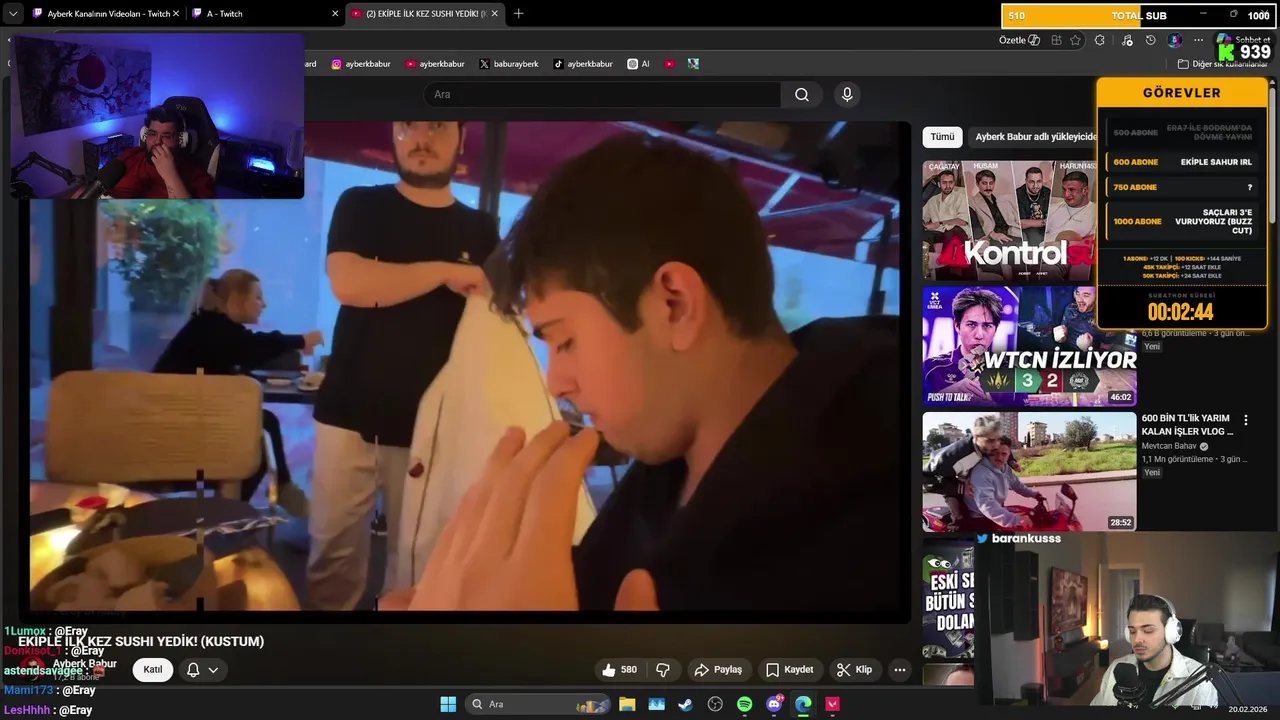This screenshot has width=1280, height=720.
Task: Like the video with thumbs-up 580
Action: pyautogui.click(x=619, y=670)
